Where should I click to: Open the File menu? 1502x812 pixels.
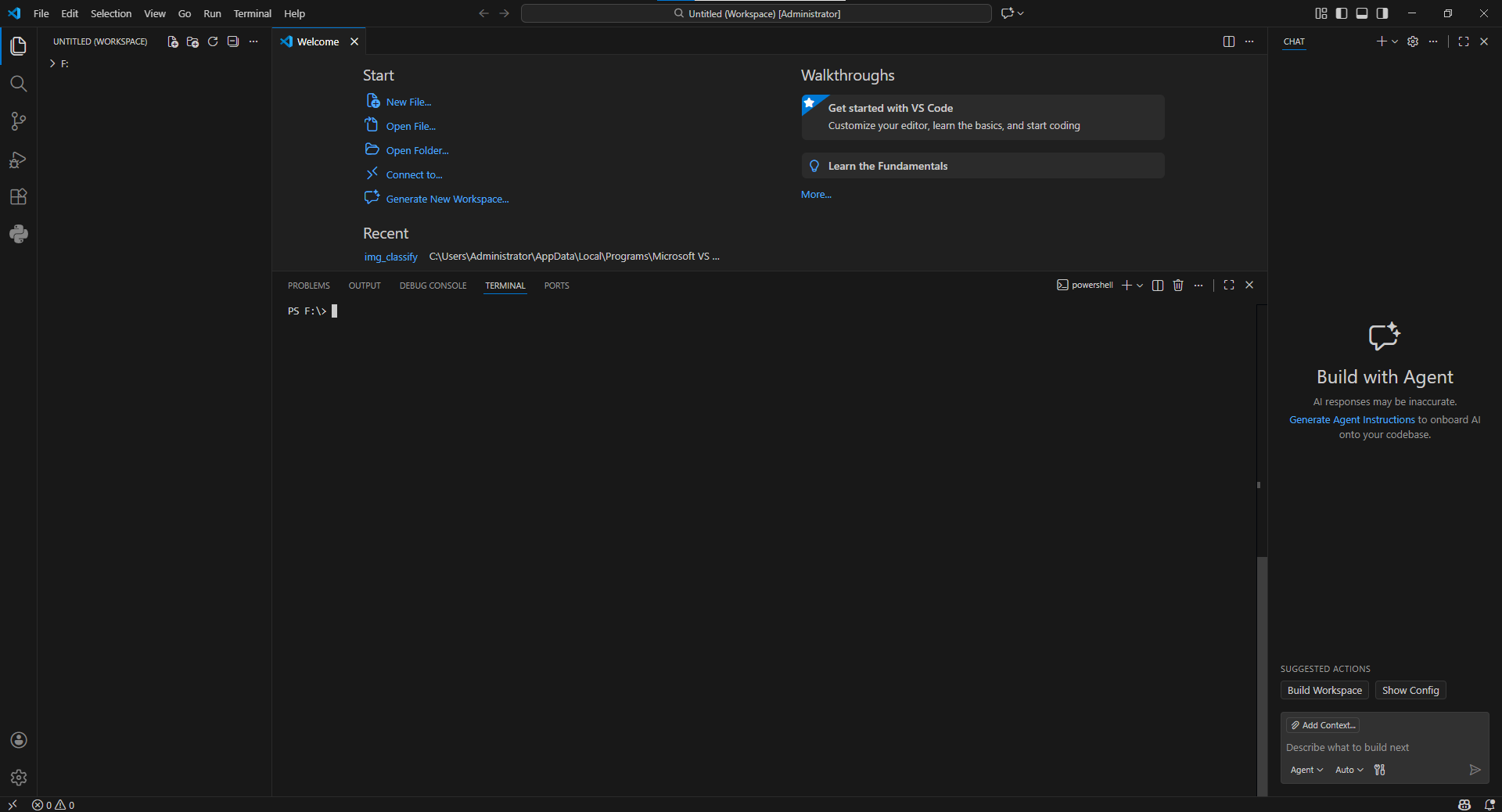point(41,13)
